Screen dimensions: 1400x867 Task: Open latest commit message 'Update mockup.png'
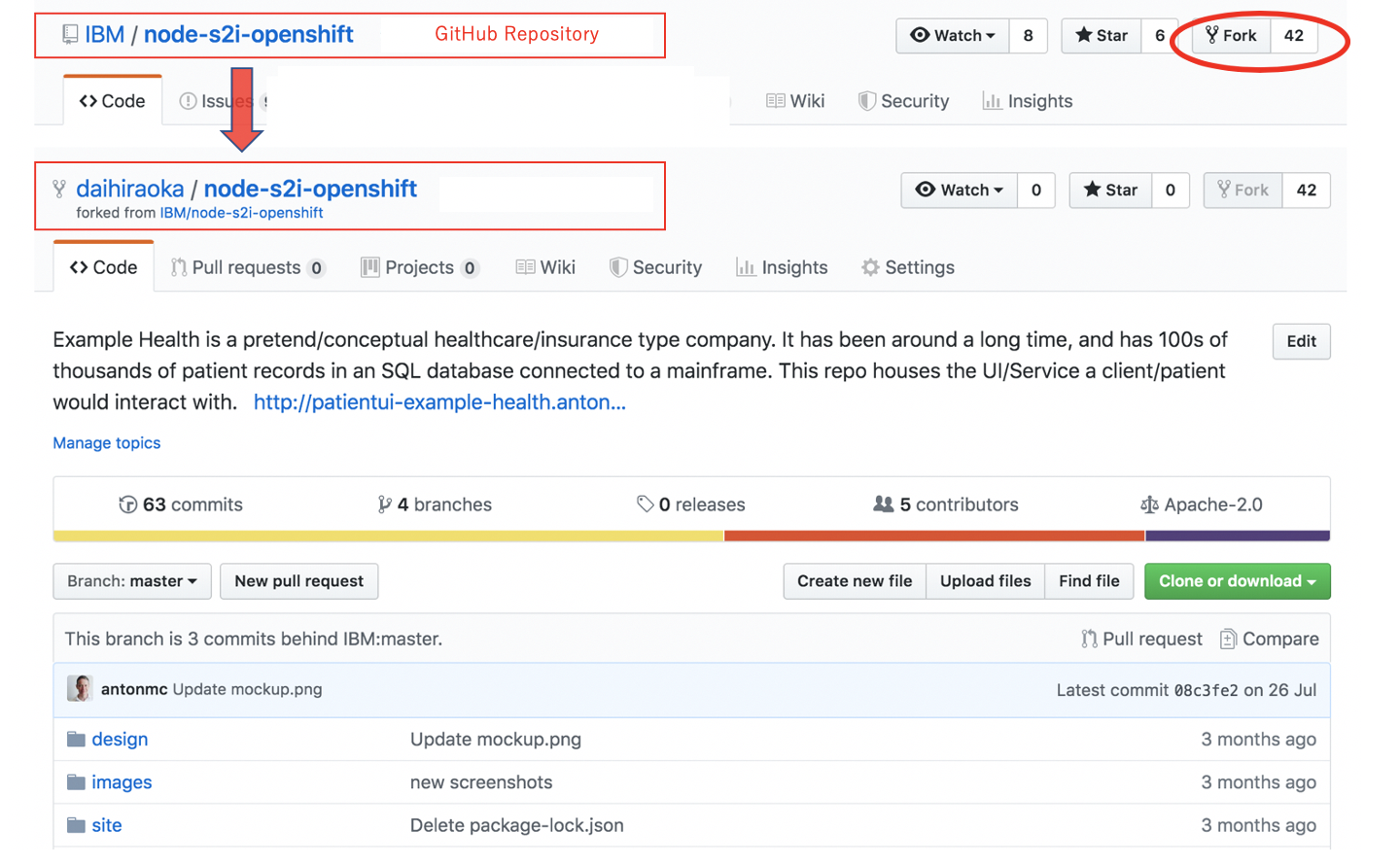pos(248,689)
